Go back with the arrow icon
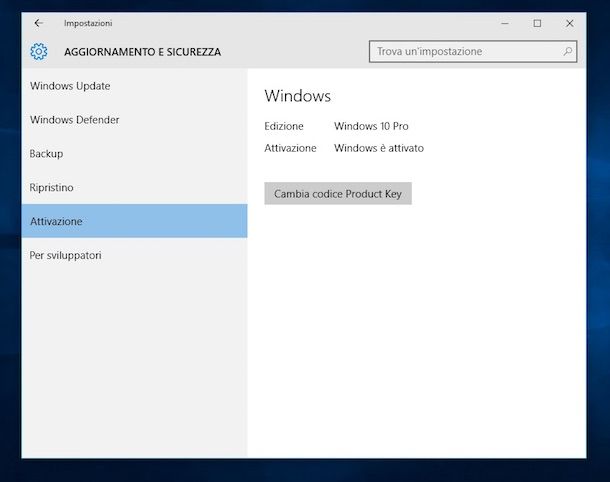The height and width of the screenshot is (482, 610). [39, 23]
